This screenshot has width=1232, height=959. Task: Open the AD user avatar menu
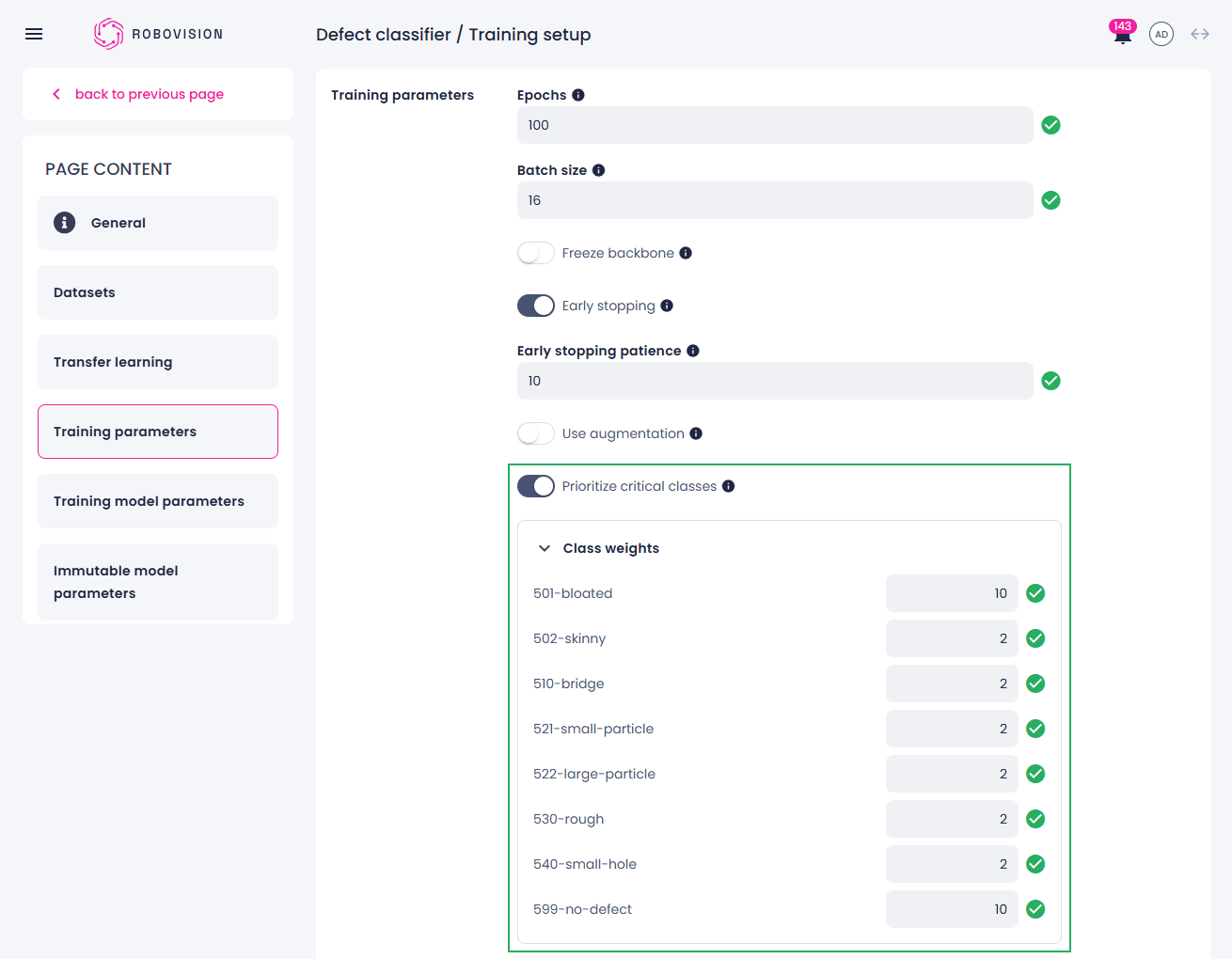[1161, 34]
